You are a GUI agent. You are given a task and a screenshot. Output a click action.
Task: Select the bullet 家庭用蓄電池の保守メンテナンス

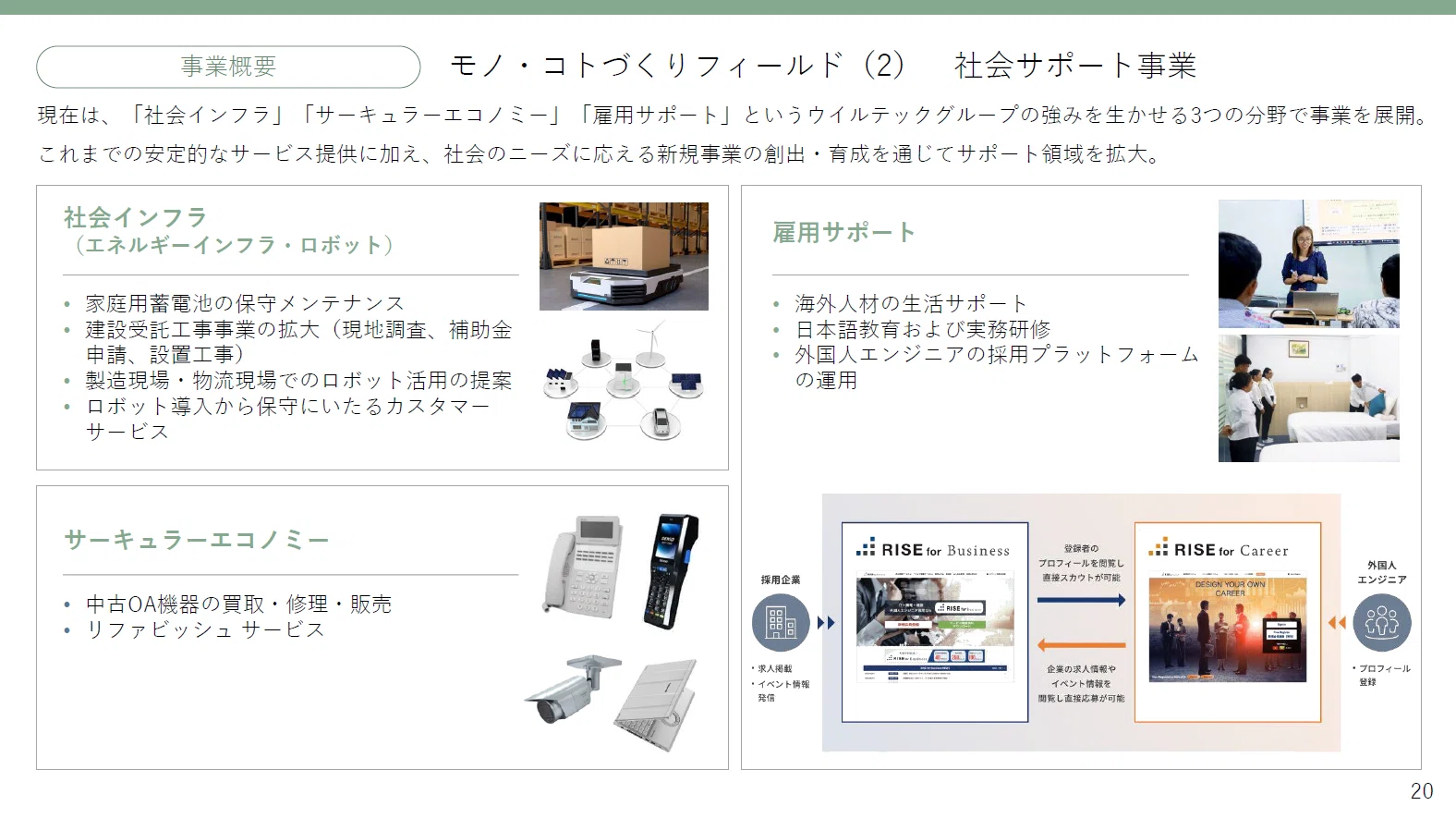point(245,303)
